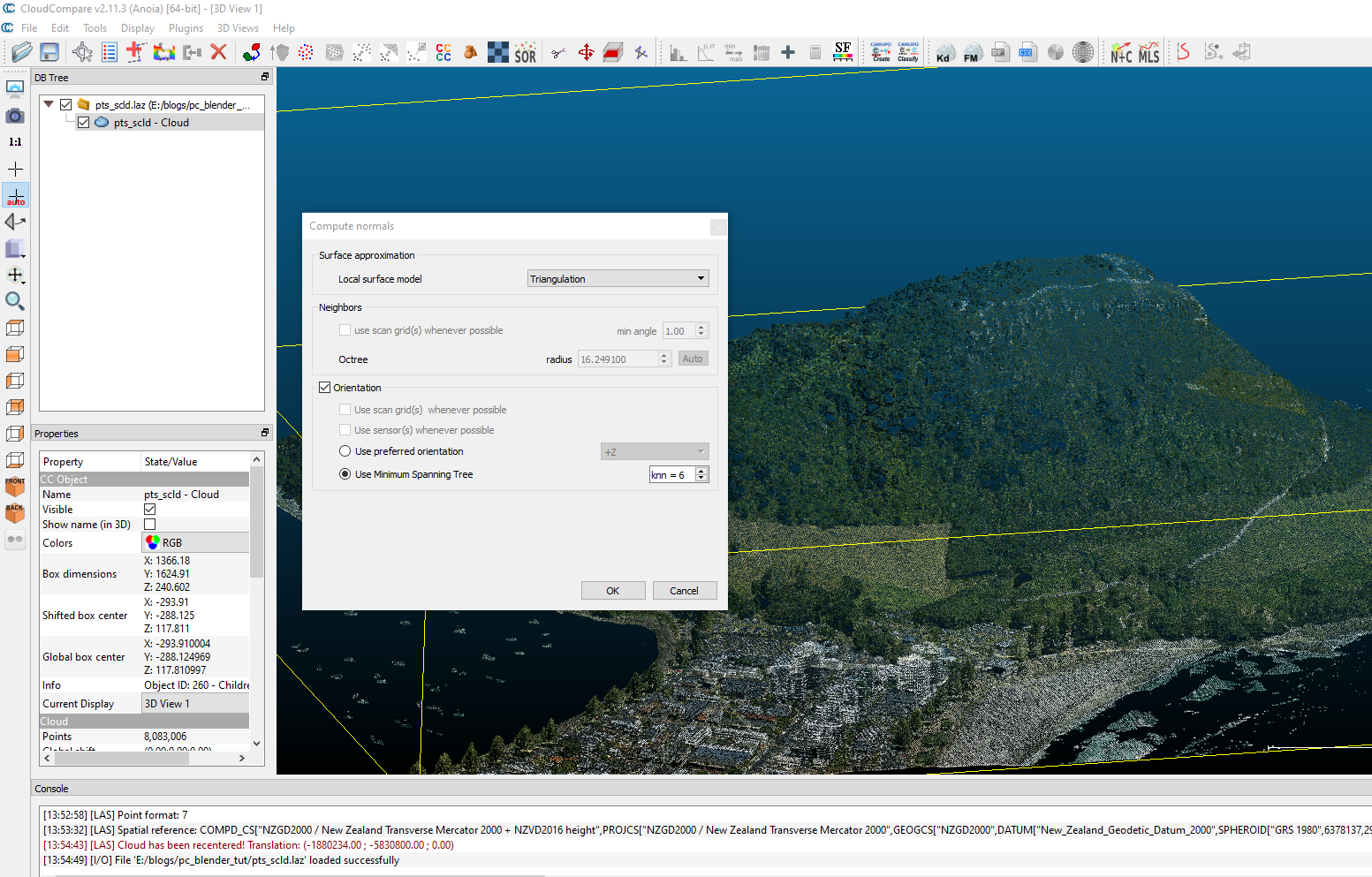Click the camera snapshot icon in sidebar
1372x877 pixels.
click(15, 116)
